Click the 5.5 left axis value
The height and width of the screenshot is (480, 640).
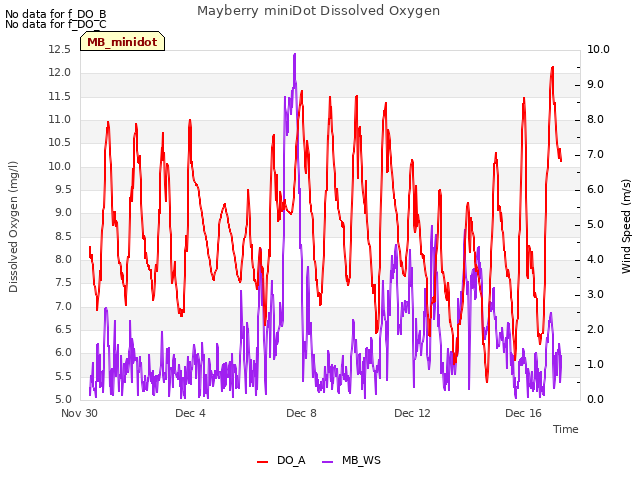[x=63, y=377]
